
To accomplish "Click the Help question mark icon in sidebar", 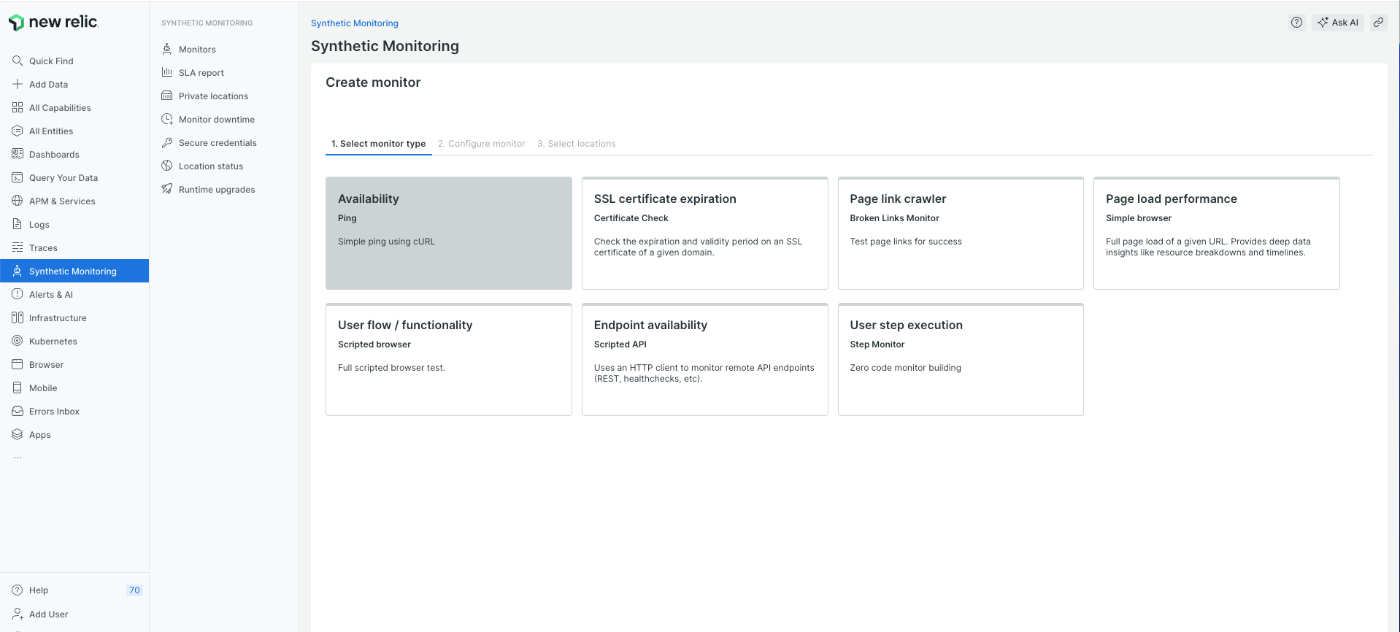I will tap(17, 590).
